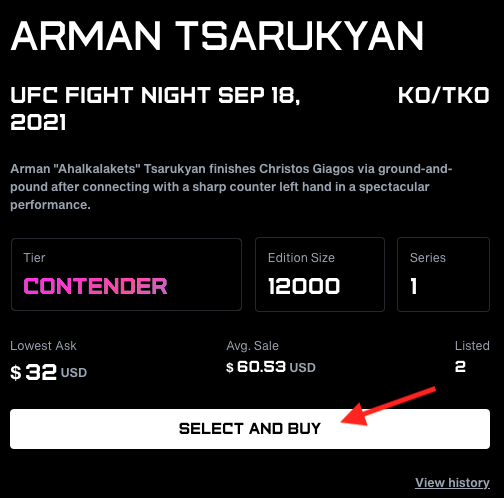The height and width of the screenshot is (498, 504).
Task: Click the Tier label text
Action: coord(34,258)
